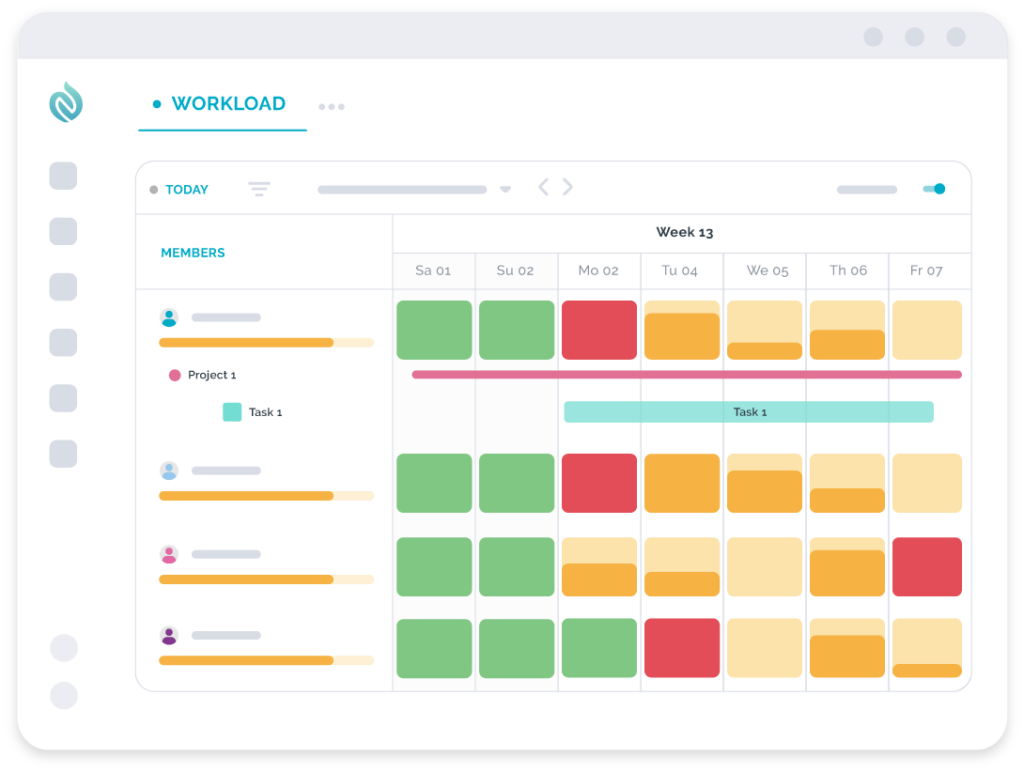Click the purple member's capacity bar
The image size is (1024, 772).
[266, 660]
